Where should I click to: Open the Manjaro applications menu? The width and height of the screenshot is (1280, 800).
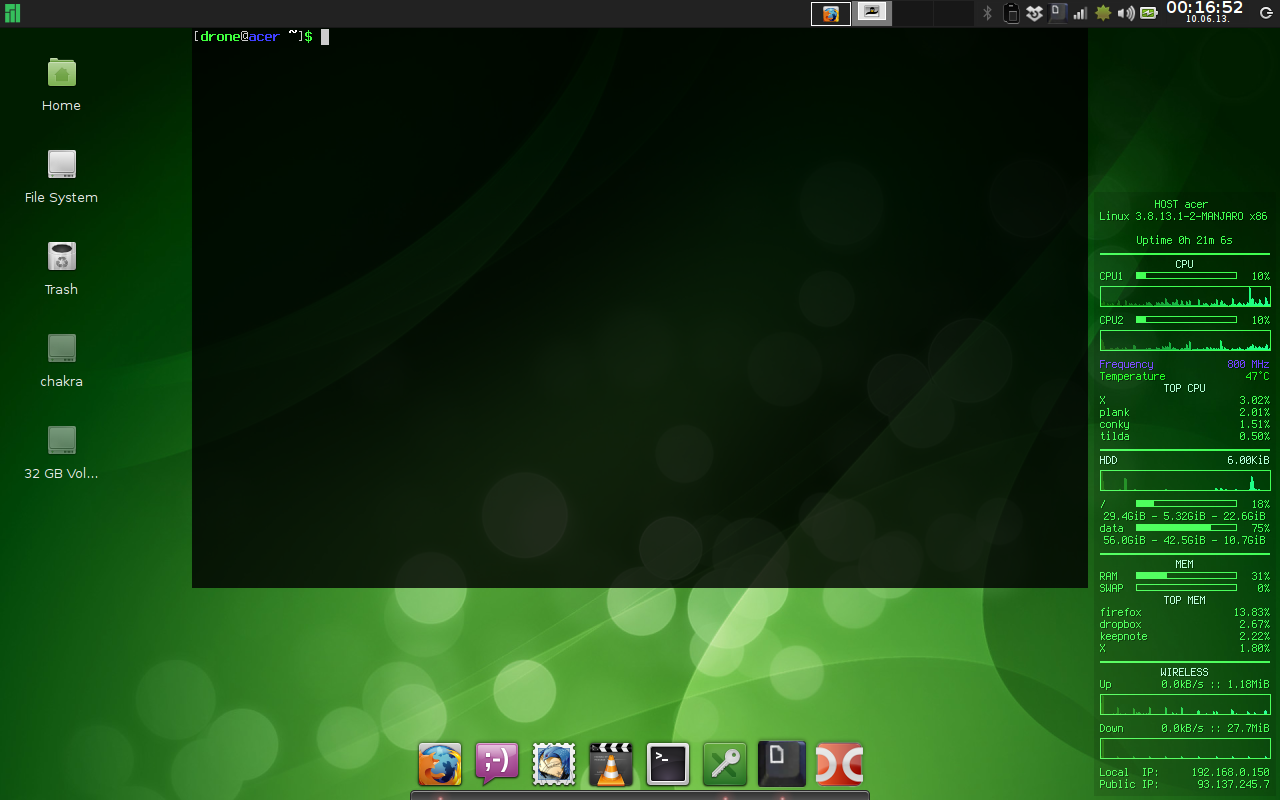[x=12, y=13]
